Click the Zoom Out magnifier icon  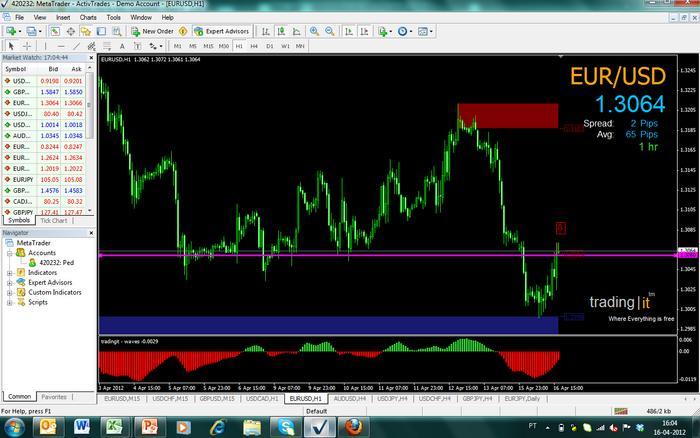pyautogui.click(x=329, y=31)
